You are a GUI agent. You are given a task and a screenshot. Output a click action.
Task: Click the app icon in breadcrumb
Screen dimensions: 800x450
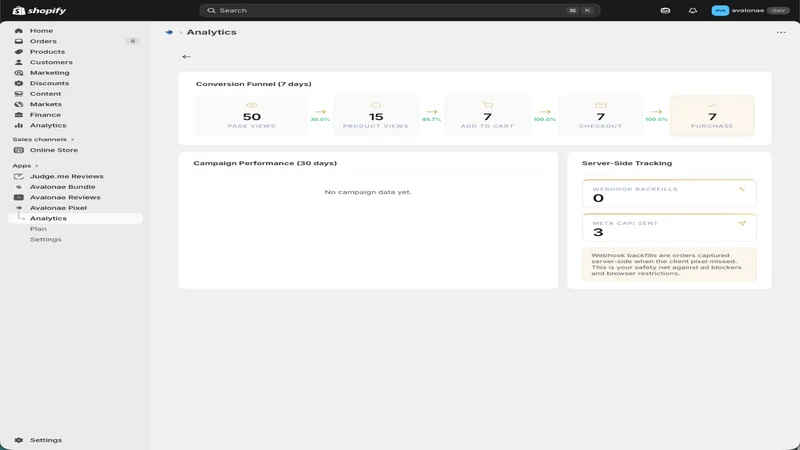tap(169, 32)
